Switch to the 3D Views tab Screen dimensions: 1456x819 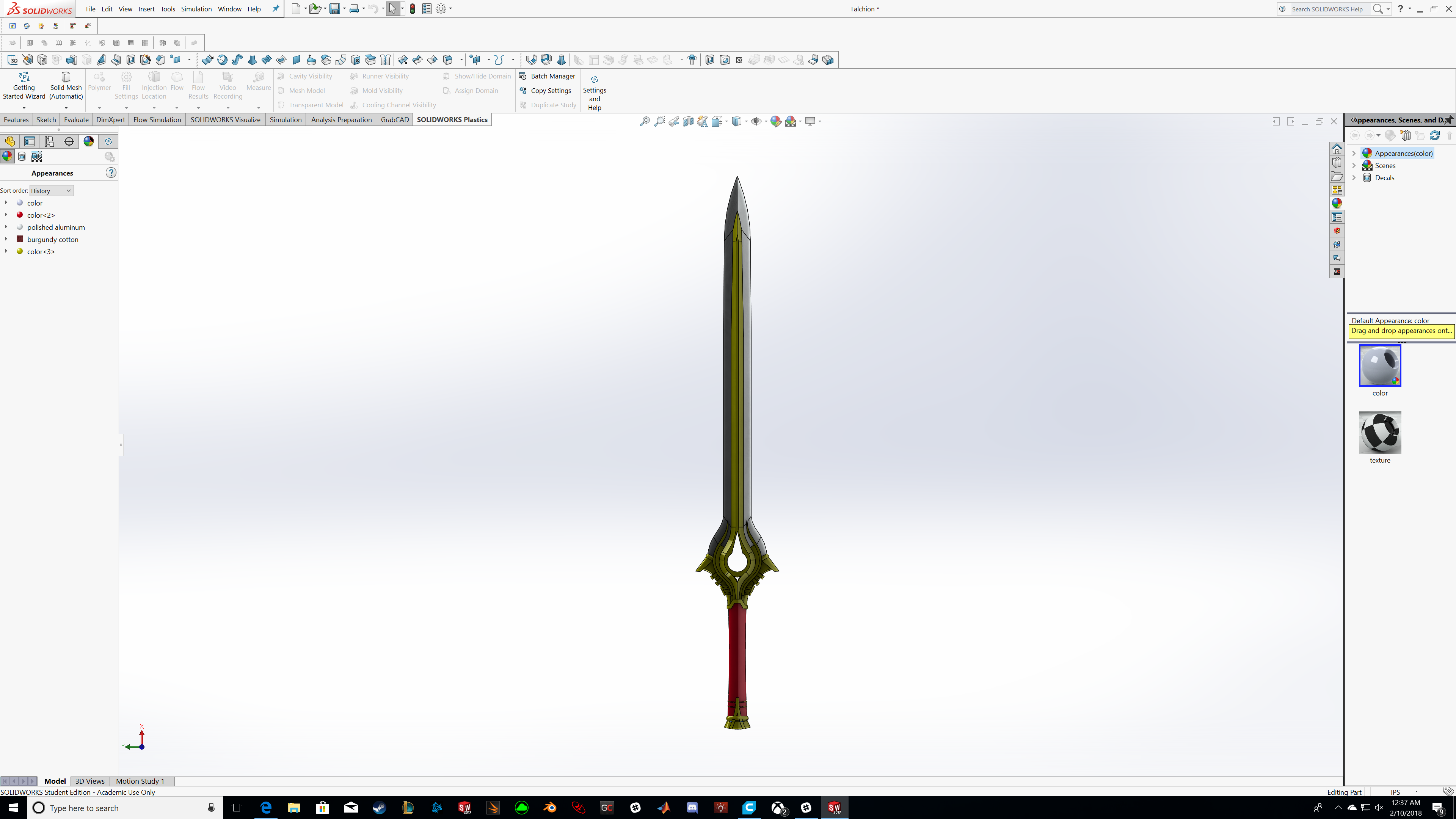pos(90,781)
